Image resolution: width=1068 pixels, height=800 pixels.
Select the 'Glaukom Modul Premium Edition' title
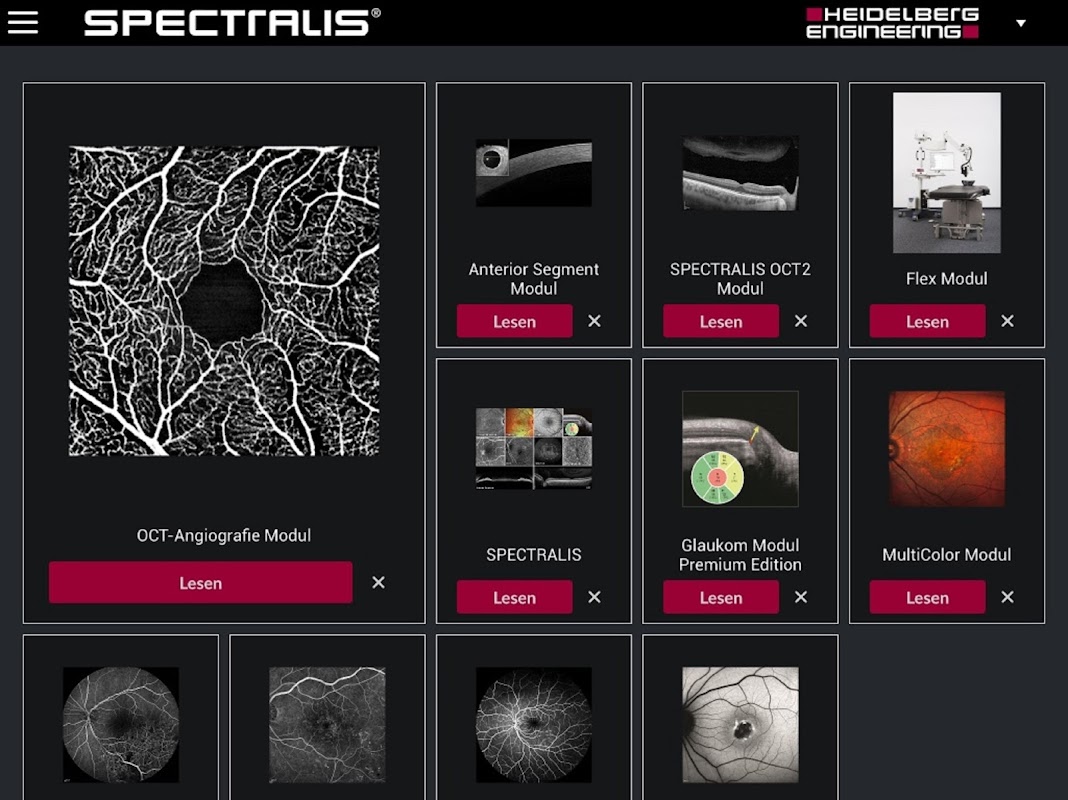[x=740, y=555]
